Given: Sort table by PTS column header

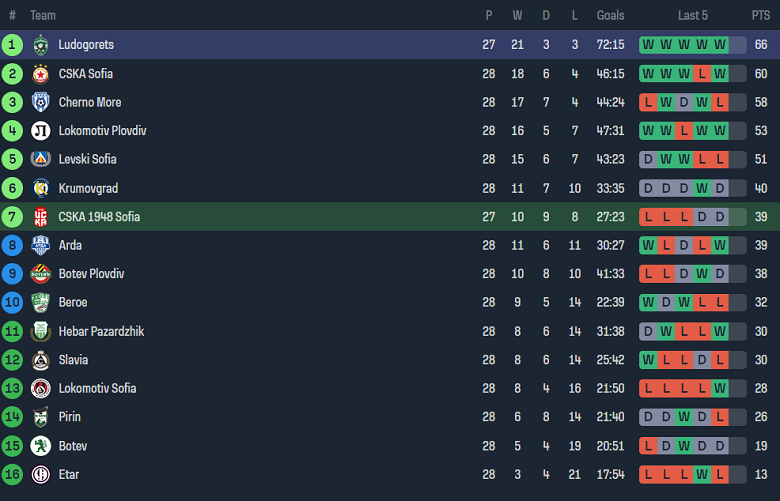Looking at the screenshot, I should (x=761, y=15).
